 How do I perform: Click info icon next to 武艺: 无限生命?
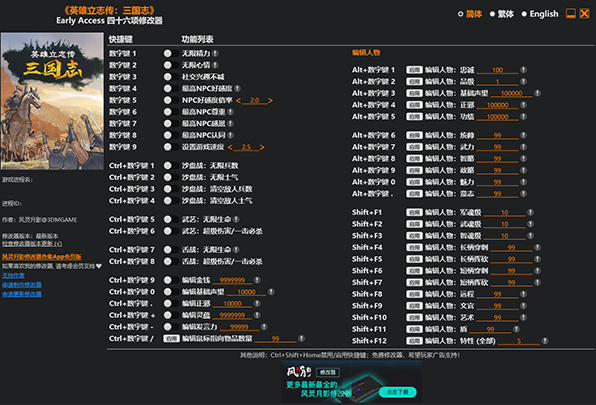click(236, 219)
